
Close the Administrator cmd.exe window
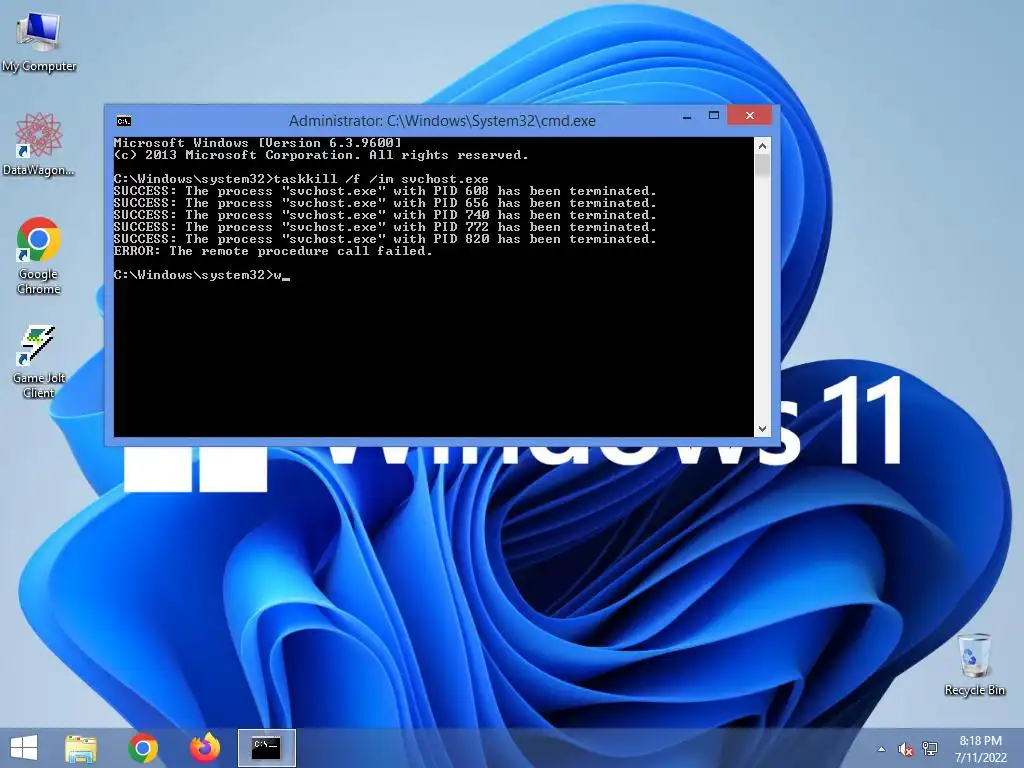pyautogui.click(x=749, y=116)
